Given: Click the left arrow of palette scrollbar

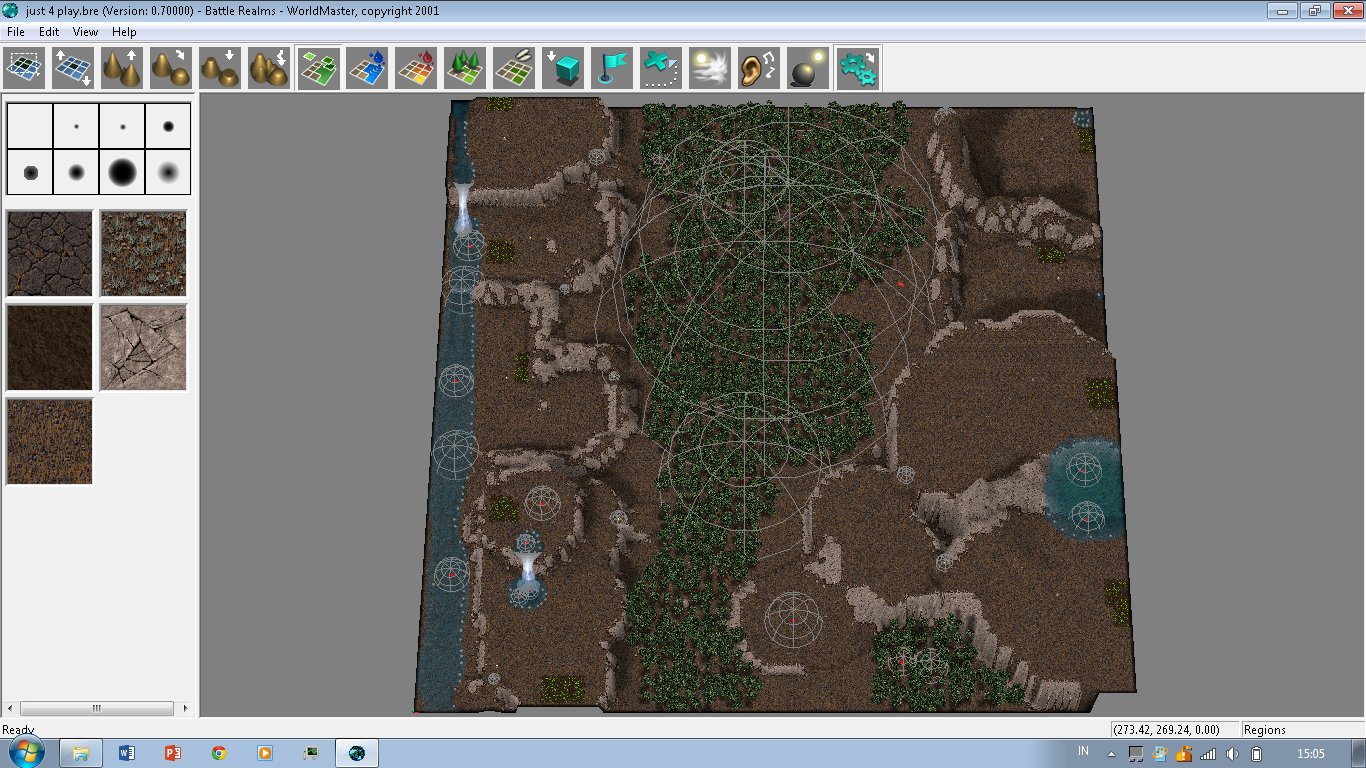Looking at the screenshot, I should tap(13, 708).
